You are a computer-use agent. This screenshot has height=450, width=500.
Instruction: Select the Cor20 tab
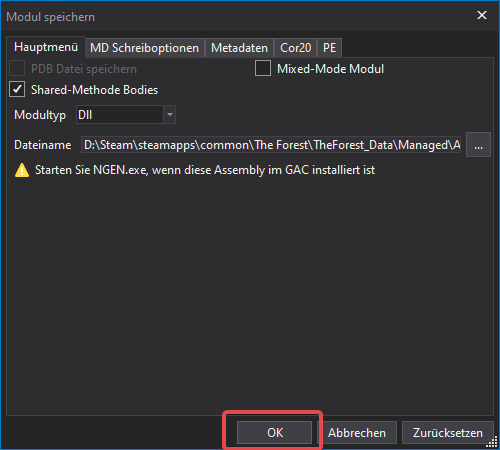tap(296, 48)
